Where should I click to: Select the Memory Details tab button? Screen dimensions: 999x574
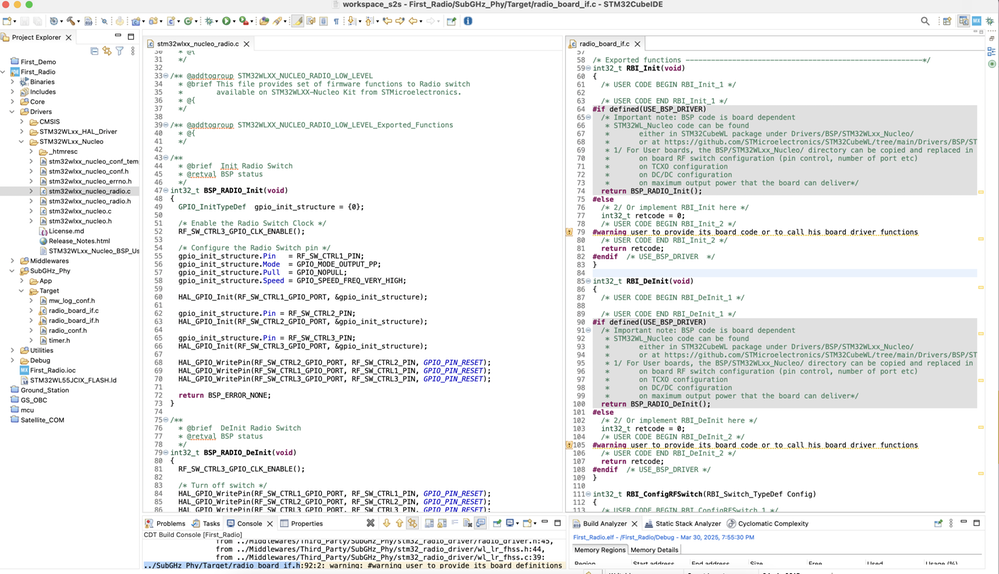[x=654, y=550]
